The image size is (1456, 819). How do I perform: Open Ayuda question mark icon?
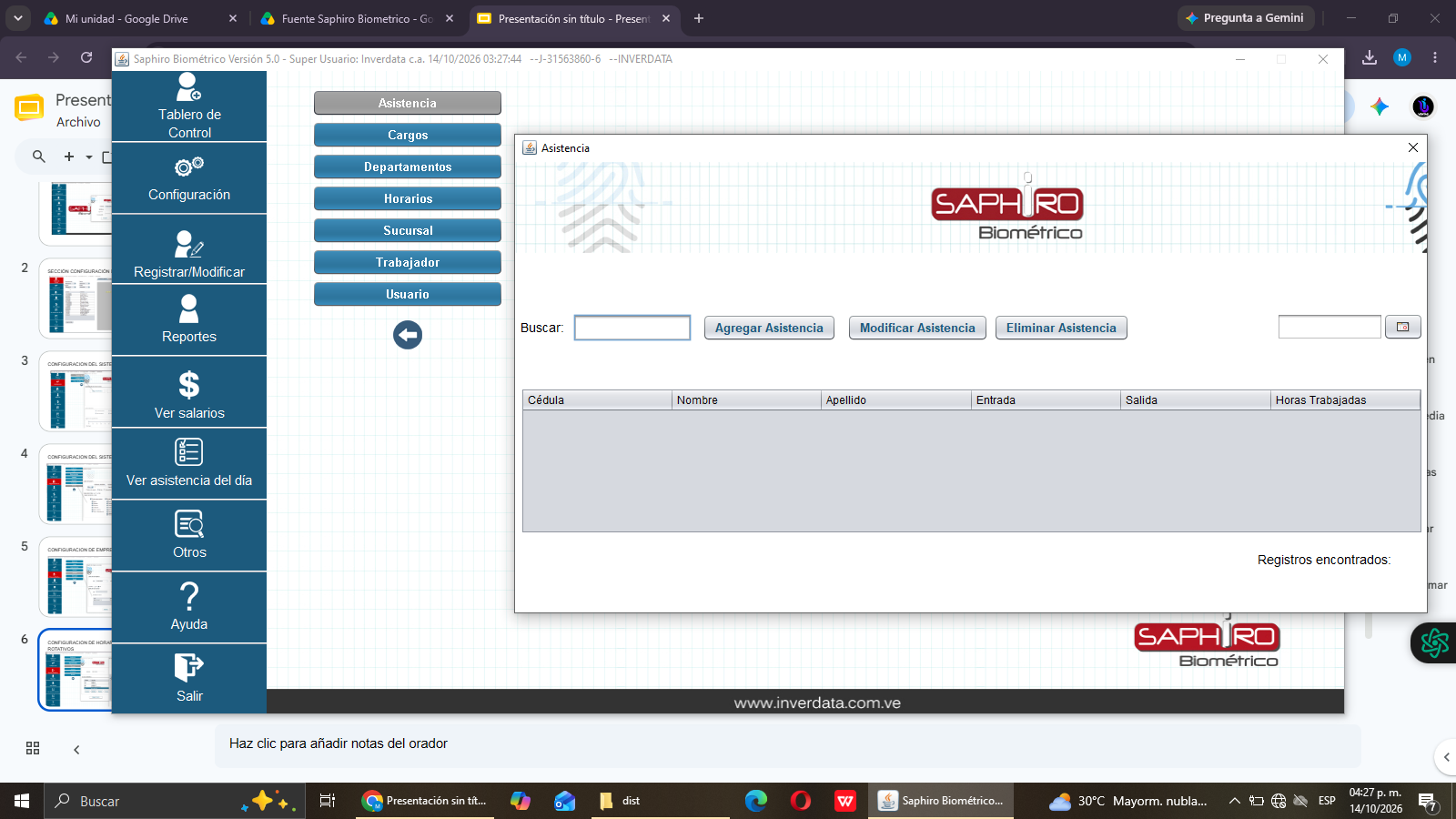(x=189, y=596)
